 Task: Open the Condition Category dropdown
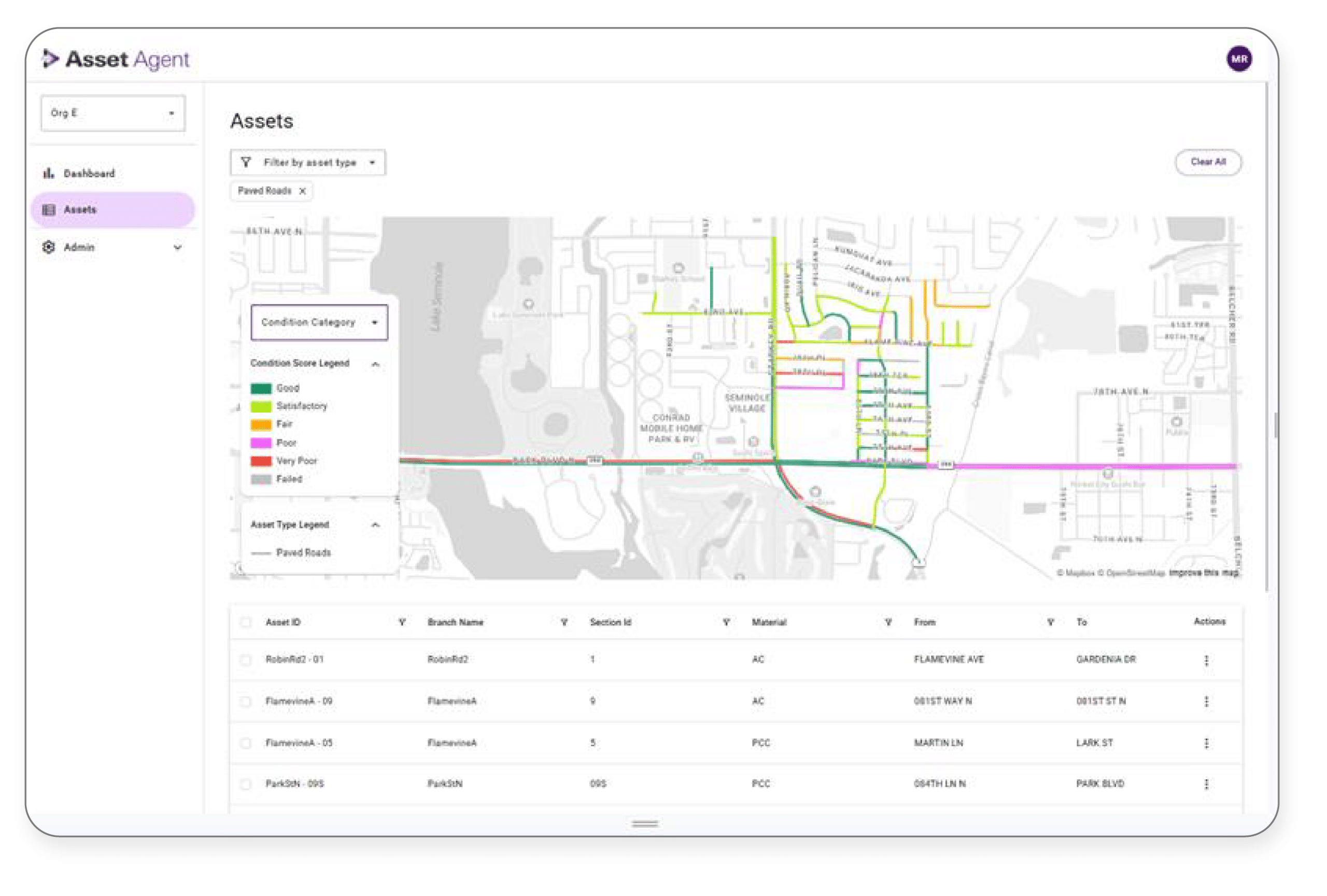[319, 322]
